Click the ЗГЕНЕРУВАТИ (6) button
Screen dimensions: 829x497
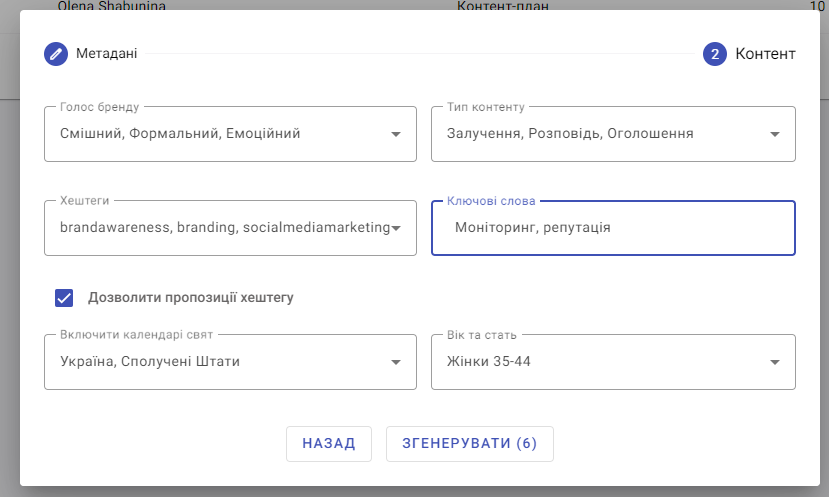(x=469, y=444)
